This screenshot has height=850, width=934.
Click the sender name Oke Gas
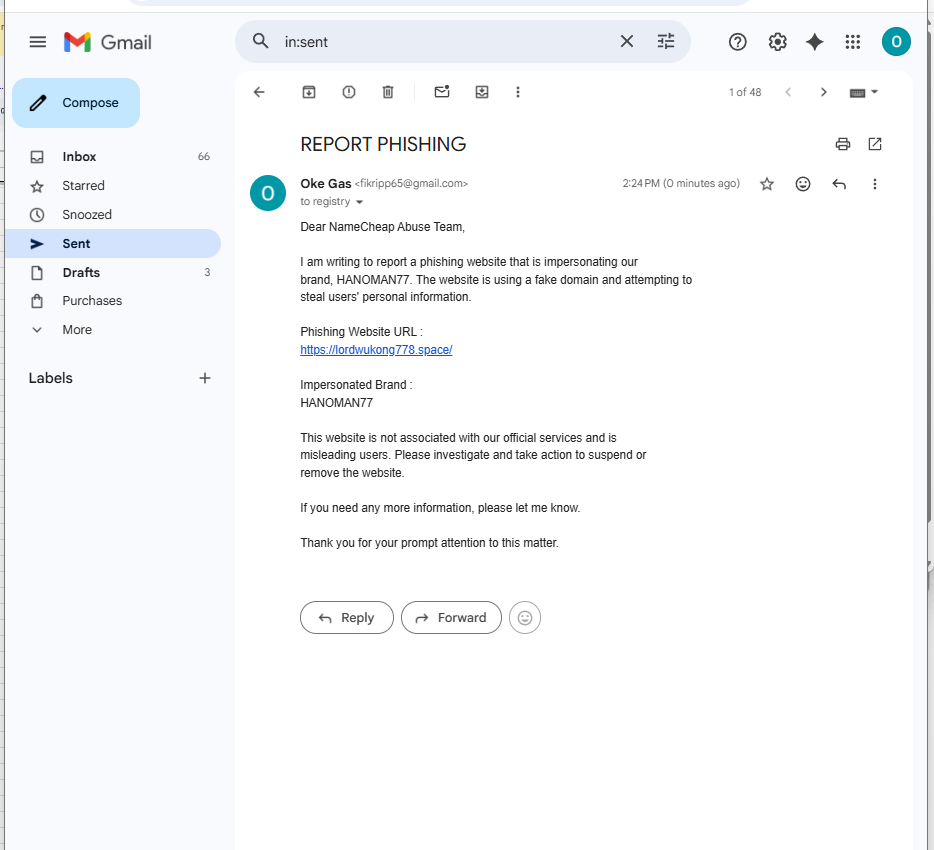coord(326,183)
